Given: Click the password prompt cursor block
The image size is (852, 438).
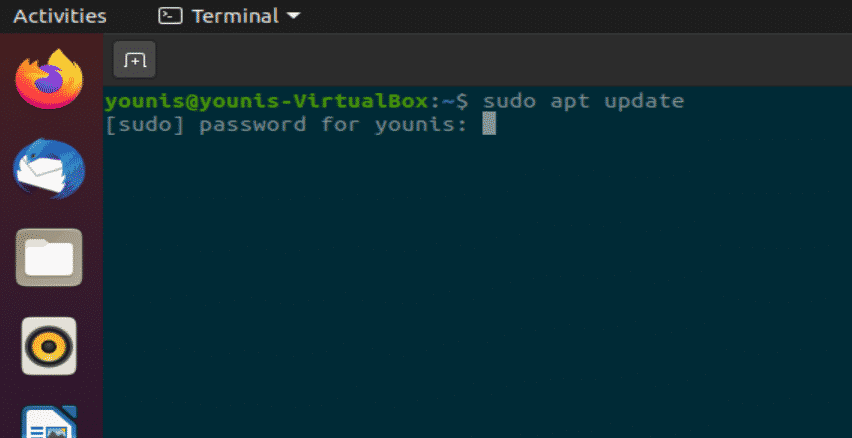Looking at the screenshot, I should tap(489, 125).
